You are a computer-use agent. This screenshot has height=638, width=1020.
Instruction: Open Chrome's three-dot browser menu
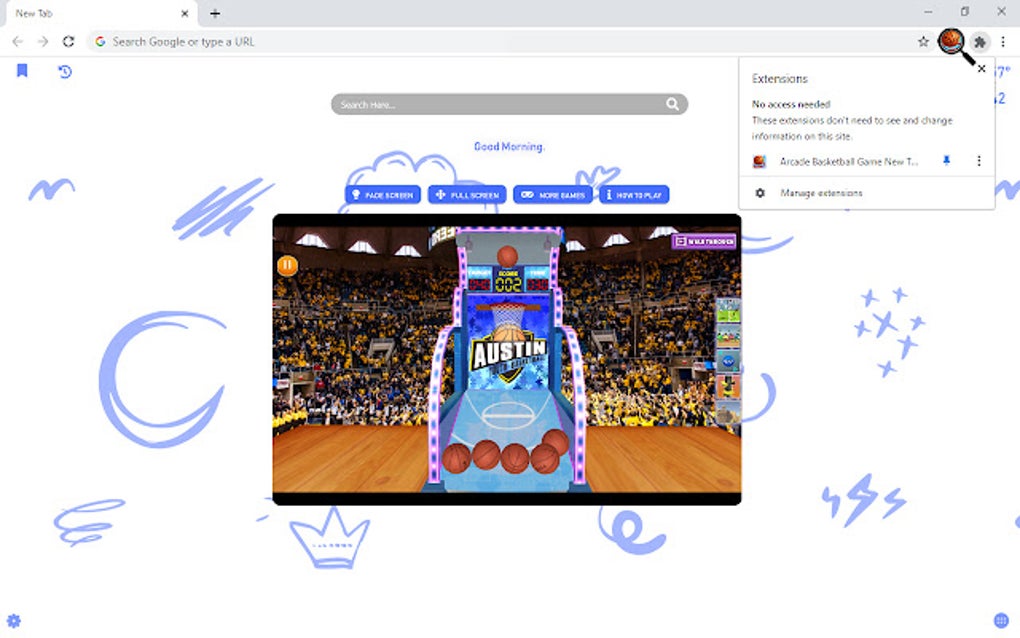point(1002,41)
